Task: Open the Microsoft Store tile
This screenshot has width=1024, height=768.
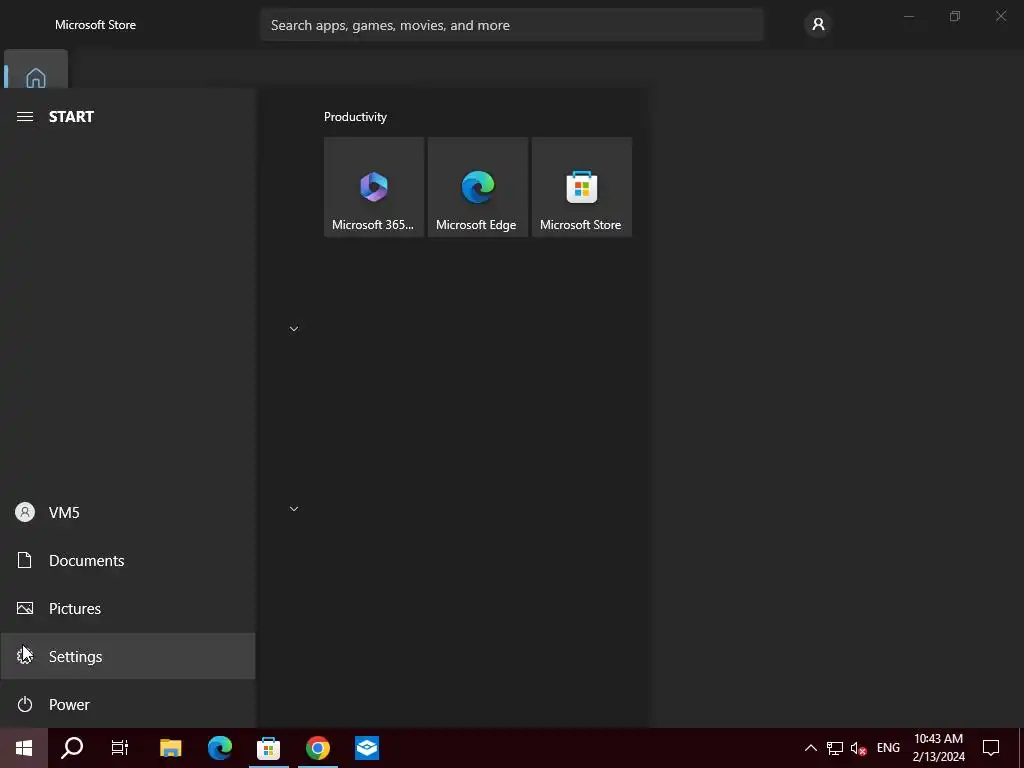Action: (x=581, y=187)
